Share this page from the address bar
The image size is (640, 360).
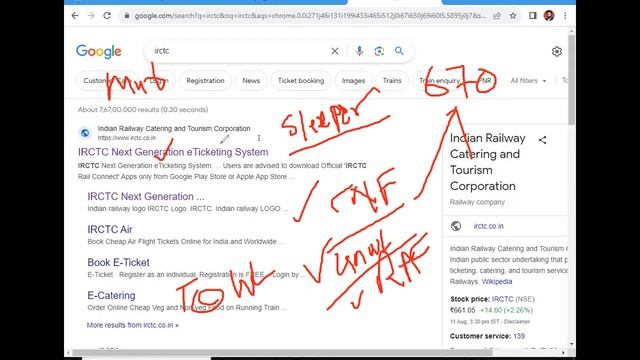(497, 16)
